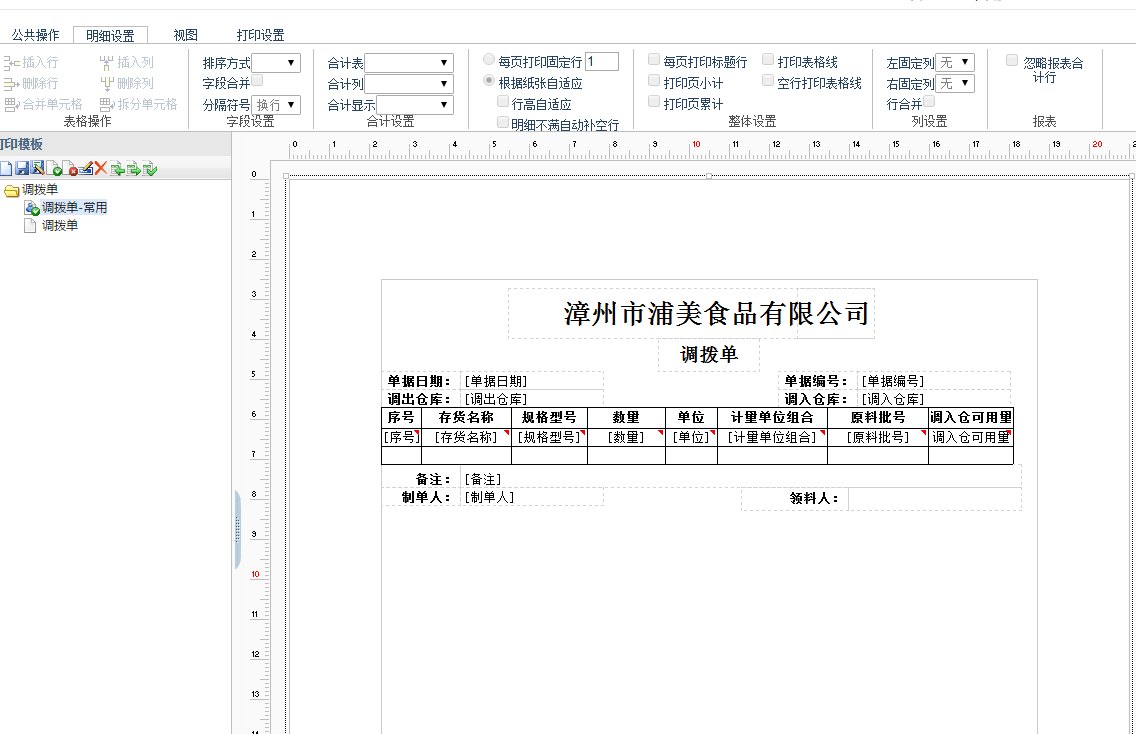Click the 插入列 insert column icon

pos(106,63)
